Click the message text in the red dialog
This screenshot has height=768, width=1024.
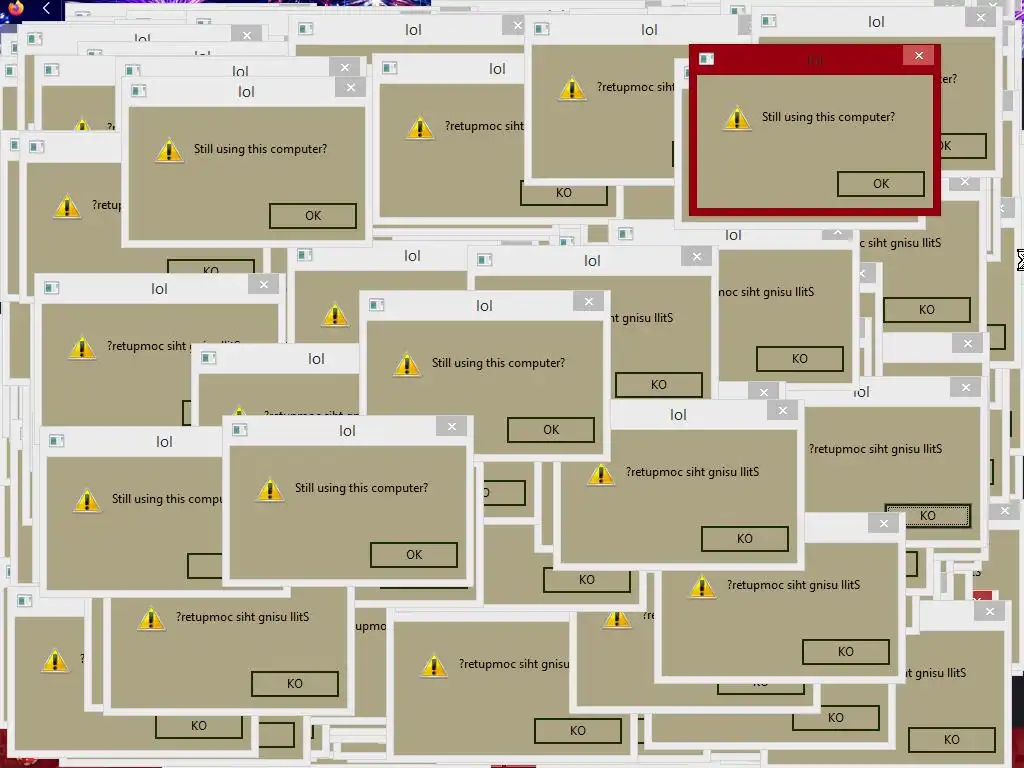pyautogui.click(x=828, y=117)
